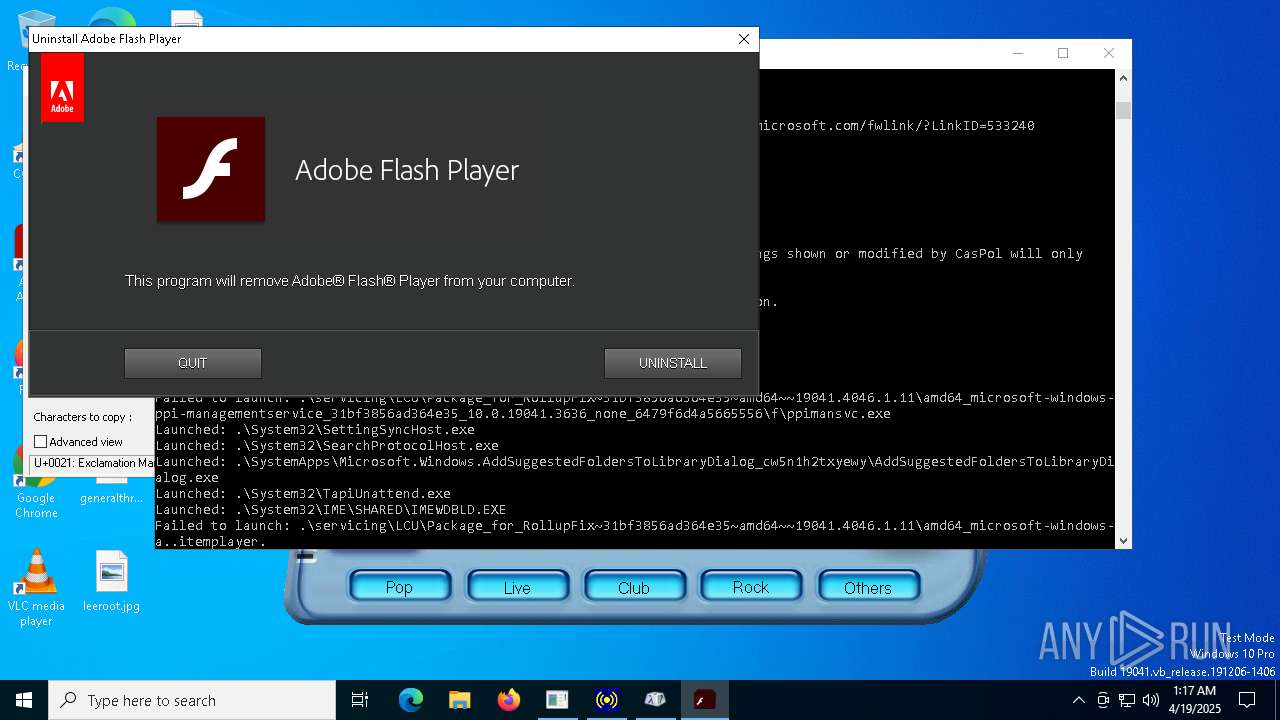Minimize the console window
1280x720 pixels.
pos(1017,53)
